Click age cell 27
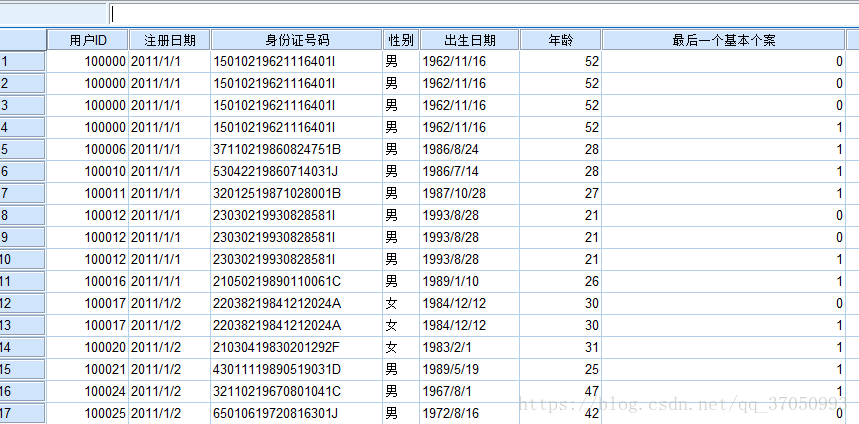859x424 pixels. click(560, 193)
